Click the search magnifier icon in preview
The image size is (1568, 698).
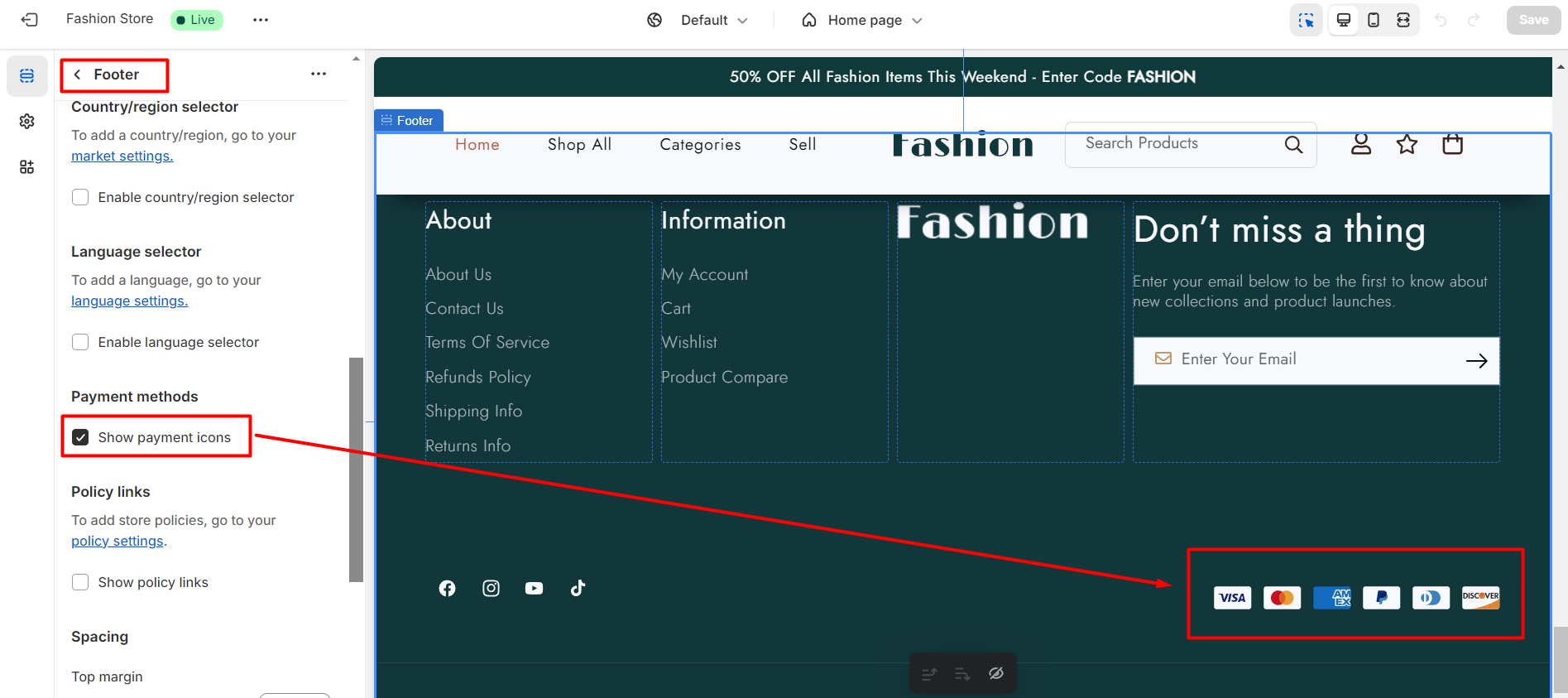click(1293, 145)
